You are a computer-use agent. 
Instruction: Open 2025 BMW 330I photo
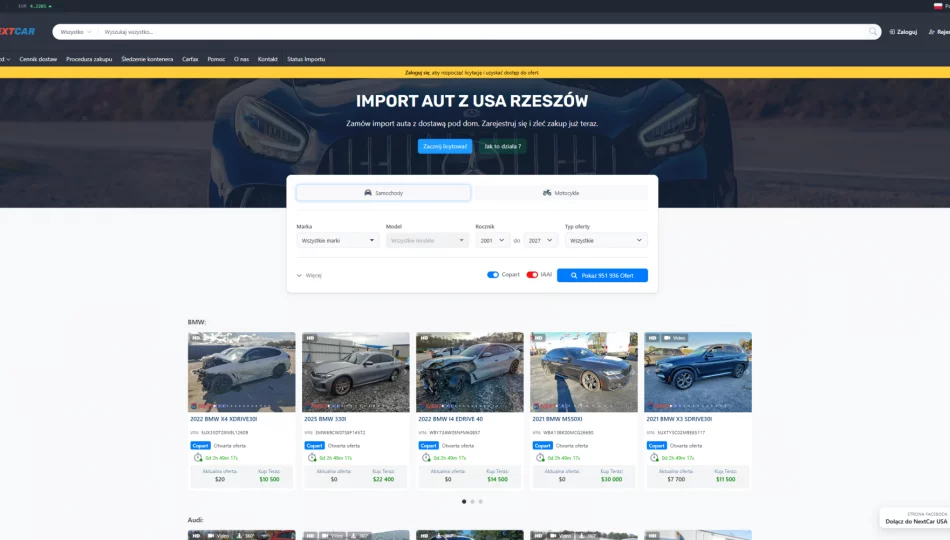pos(356,372)
